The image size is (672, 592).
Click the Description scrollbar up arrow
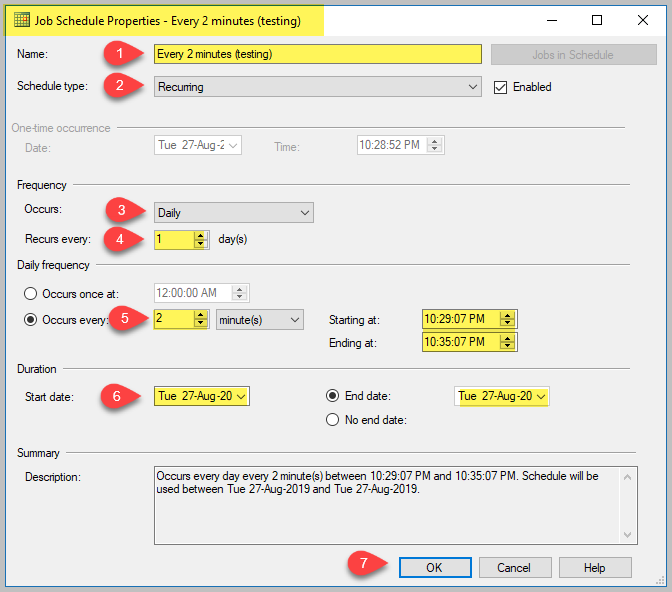pyautogui.click(x=627, y=477)
